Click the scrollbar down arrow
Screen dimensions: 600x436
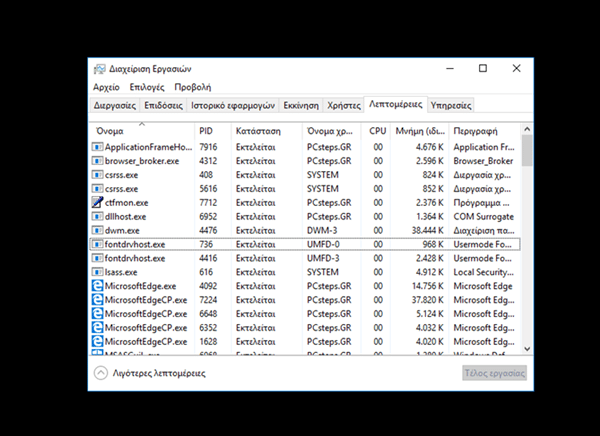pyautogui.click(x=527, y=349)
